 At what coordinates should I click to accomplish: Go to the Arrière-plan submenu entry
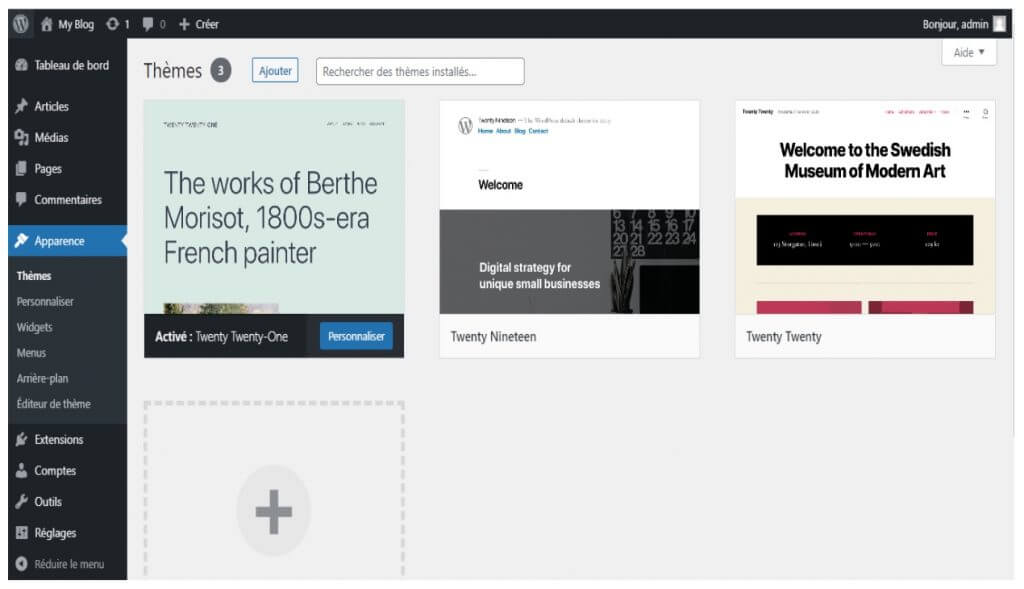42,378
